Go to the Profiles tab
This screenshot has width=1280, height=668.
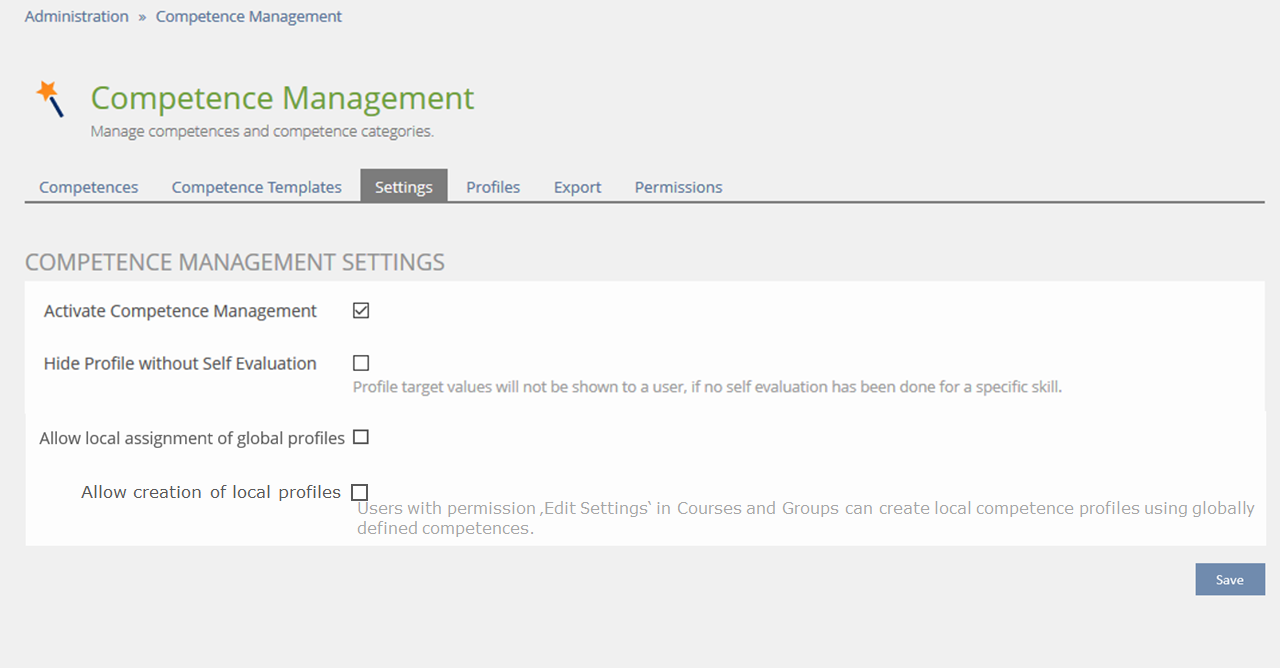(493, 187)
